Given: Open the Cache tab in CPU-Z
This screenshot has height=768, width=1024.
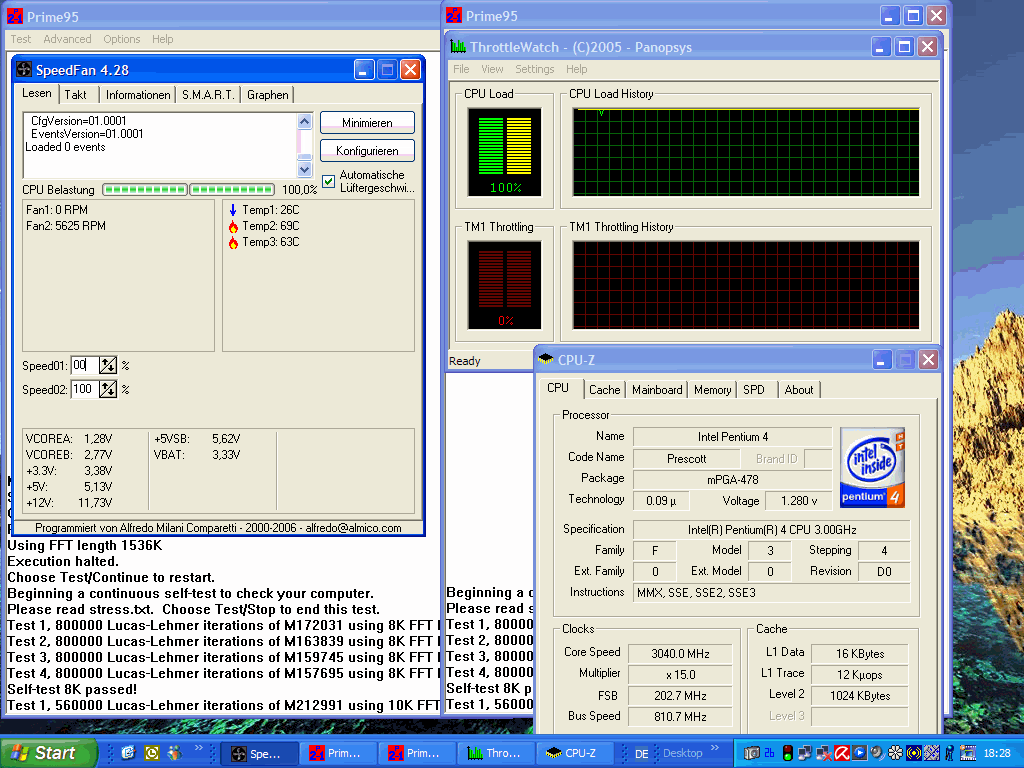Looking at the screenshot, I should click(604, 390).
